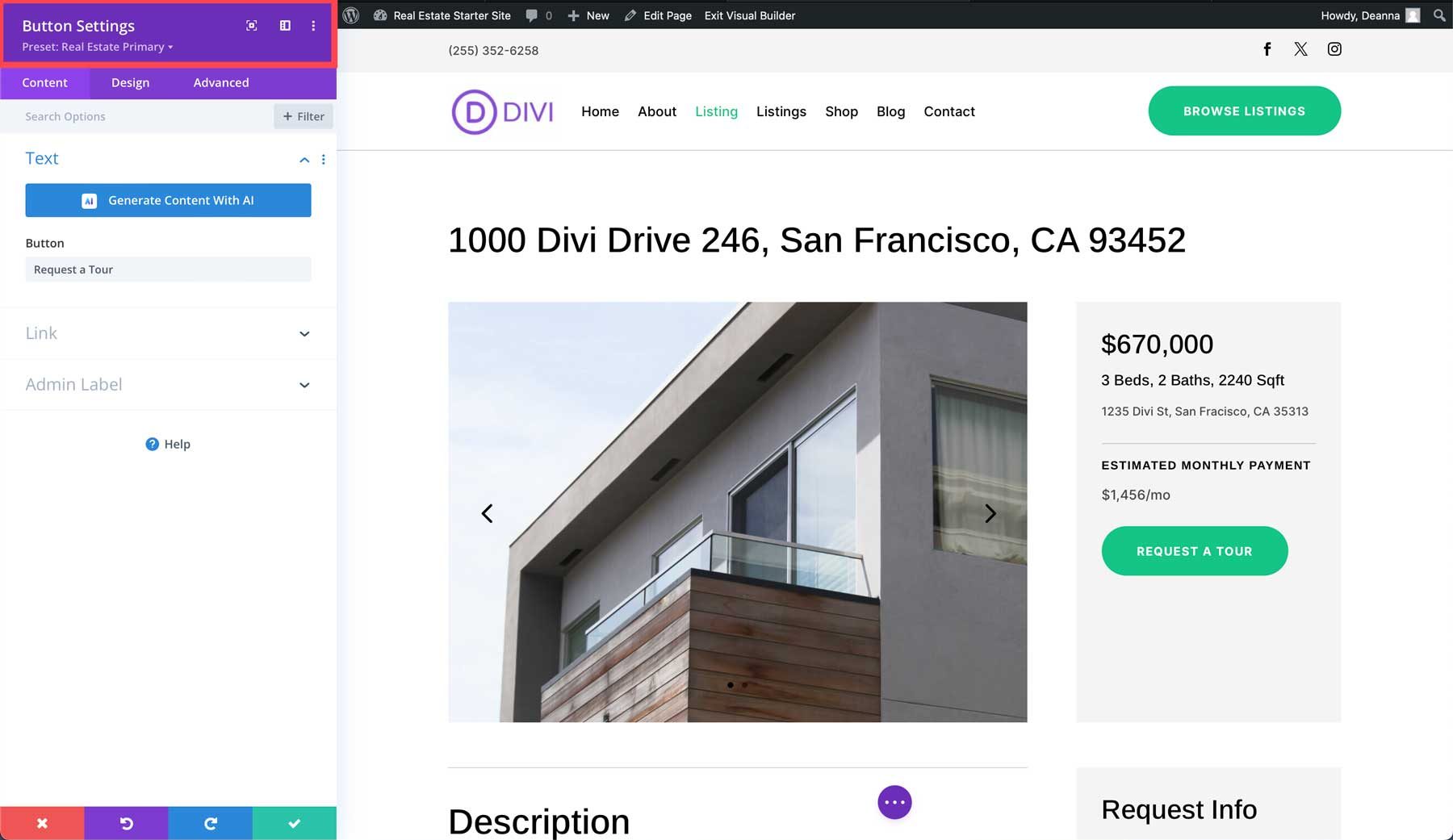Click the Browse Listings button

[1244, 111]
